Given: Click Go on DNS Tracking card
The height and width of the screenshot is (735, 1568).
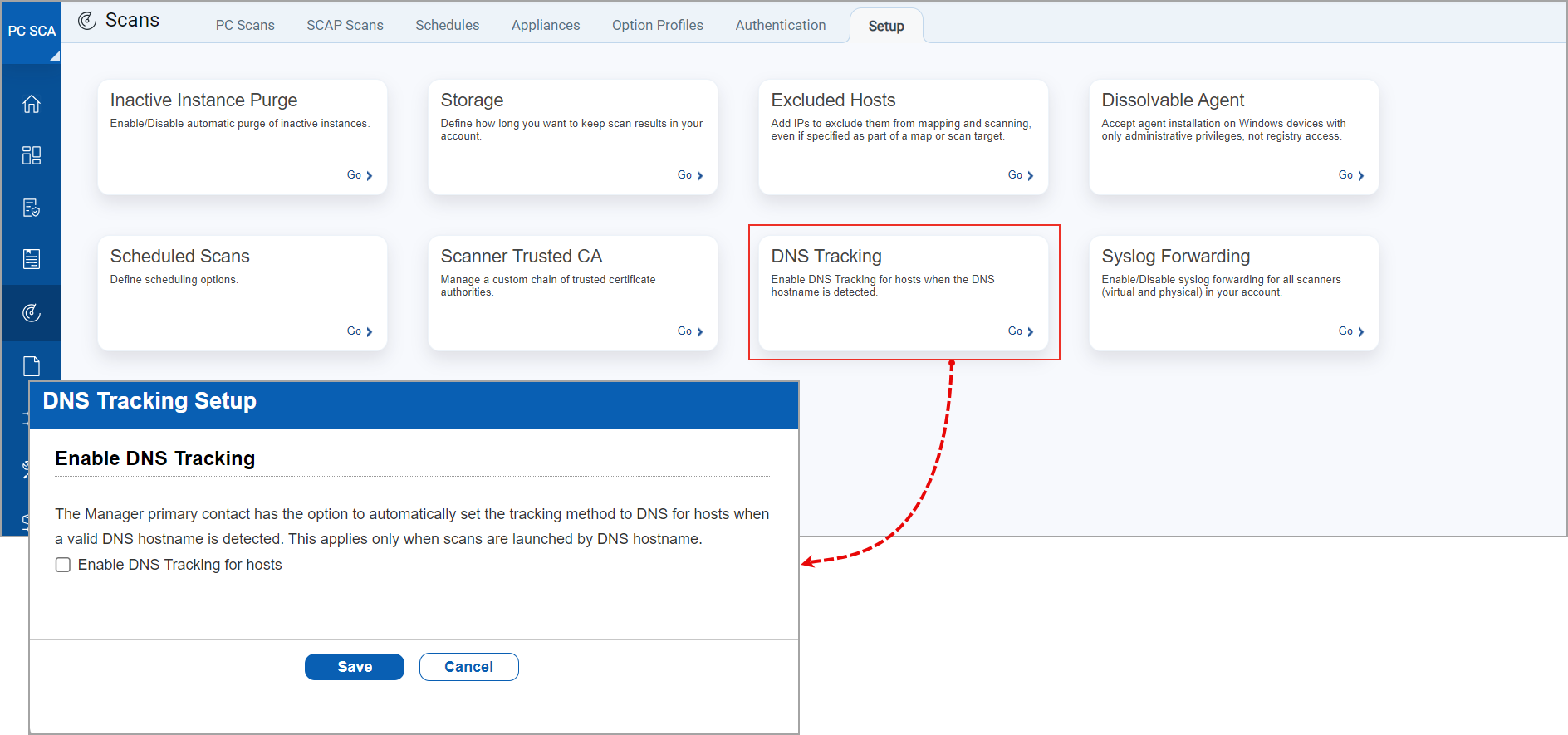Looking at the screenshot, I should 1021,331.
